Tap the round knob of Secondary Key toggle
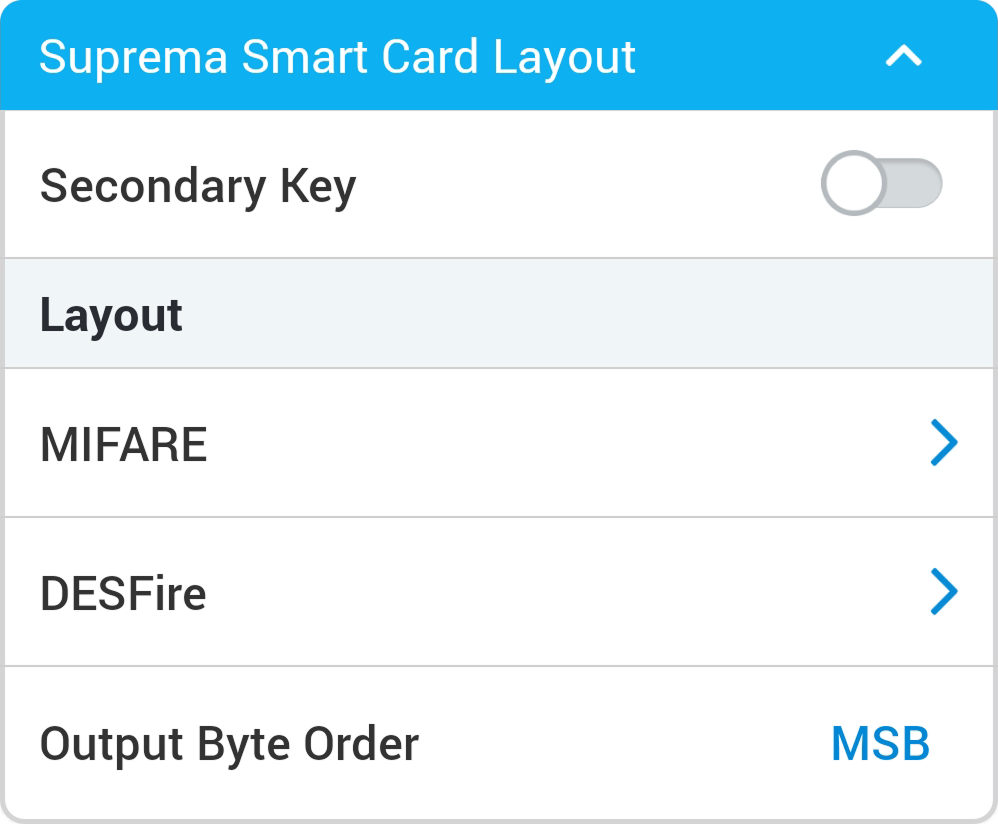 [854, 185]
